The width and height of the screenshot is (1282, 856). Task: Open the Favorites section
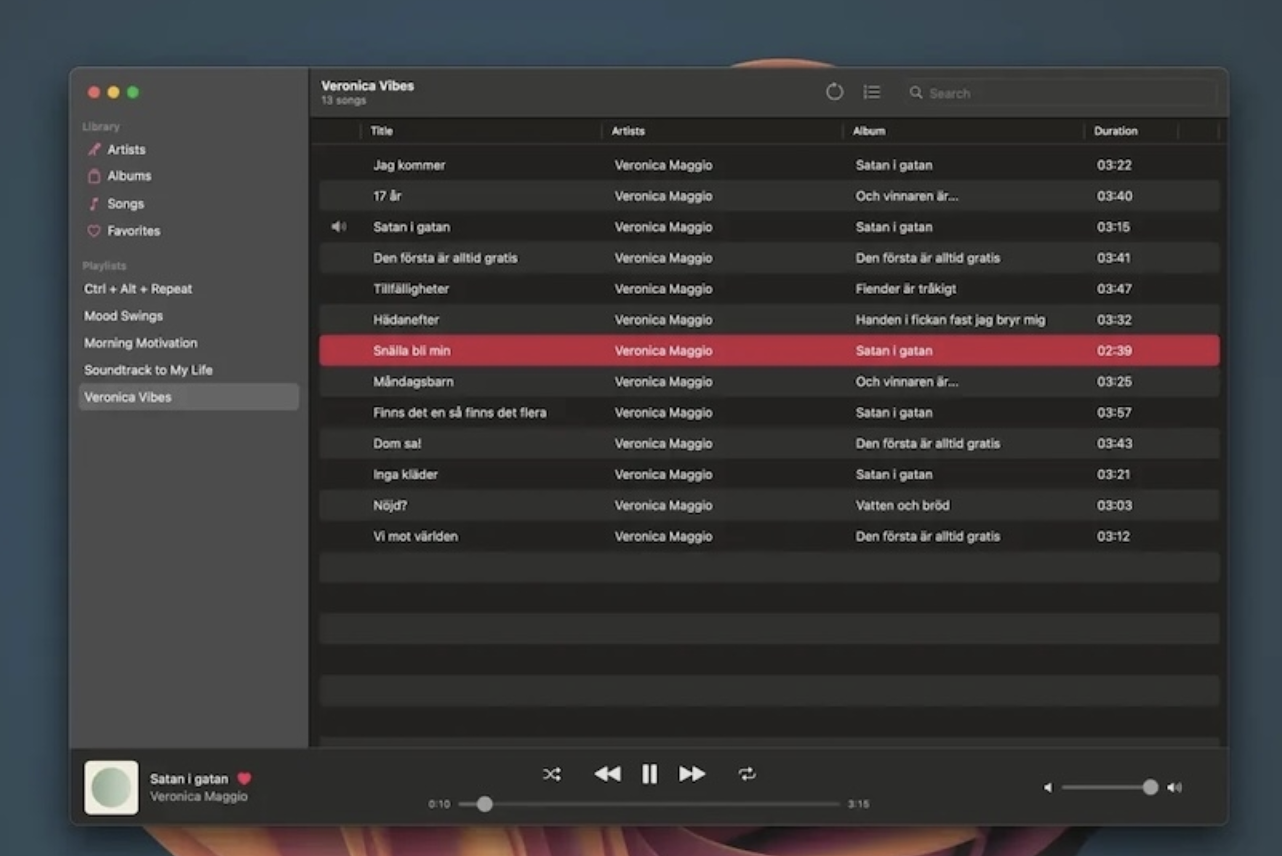(131, 231)
